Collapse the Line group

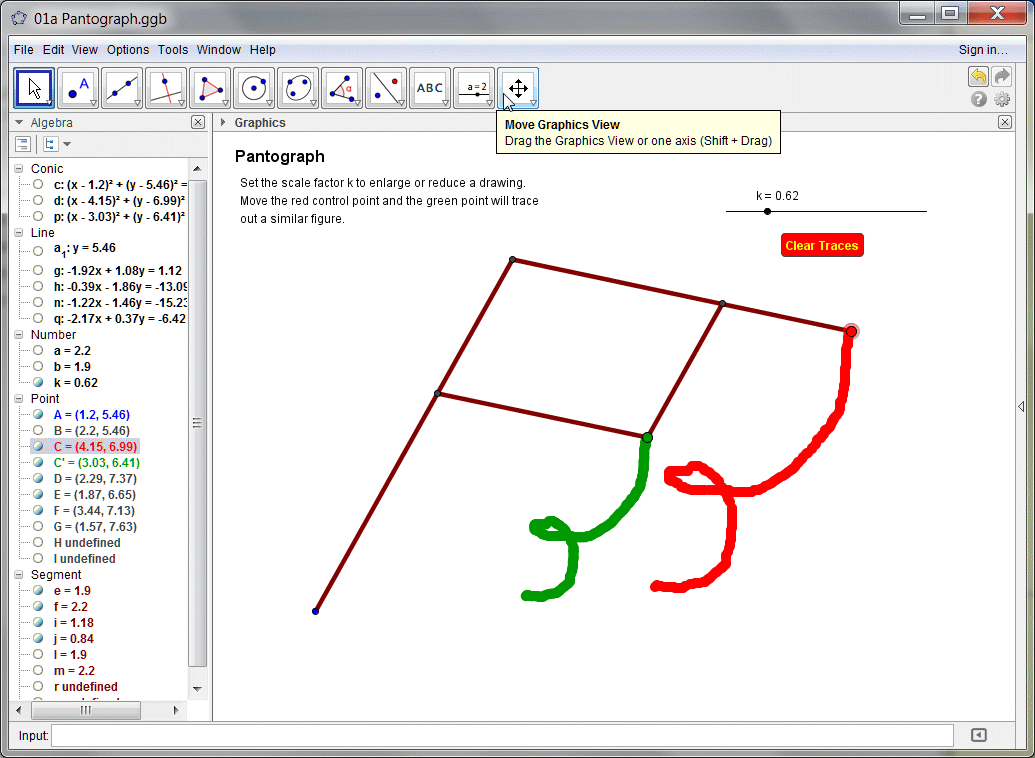[18, 232]
